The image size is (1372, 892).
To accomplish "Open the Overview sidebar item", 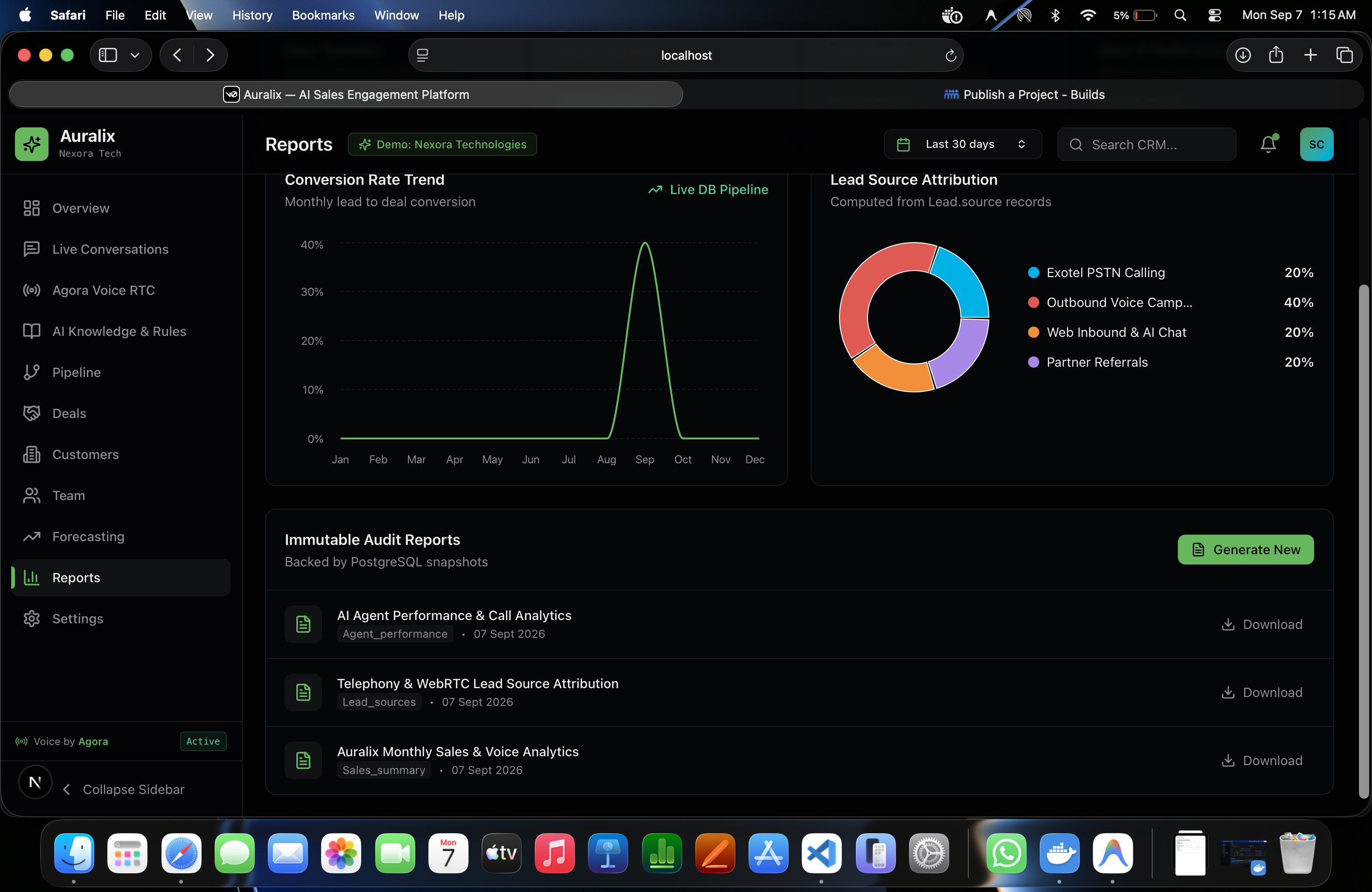I will [120, 208].
